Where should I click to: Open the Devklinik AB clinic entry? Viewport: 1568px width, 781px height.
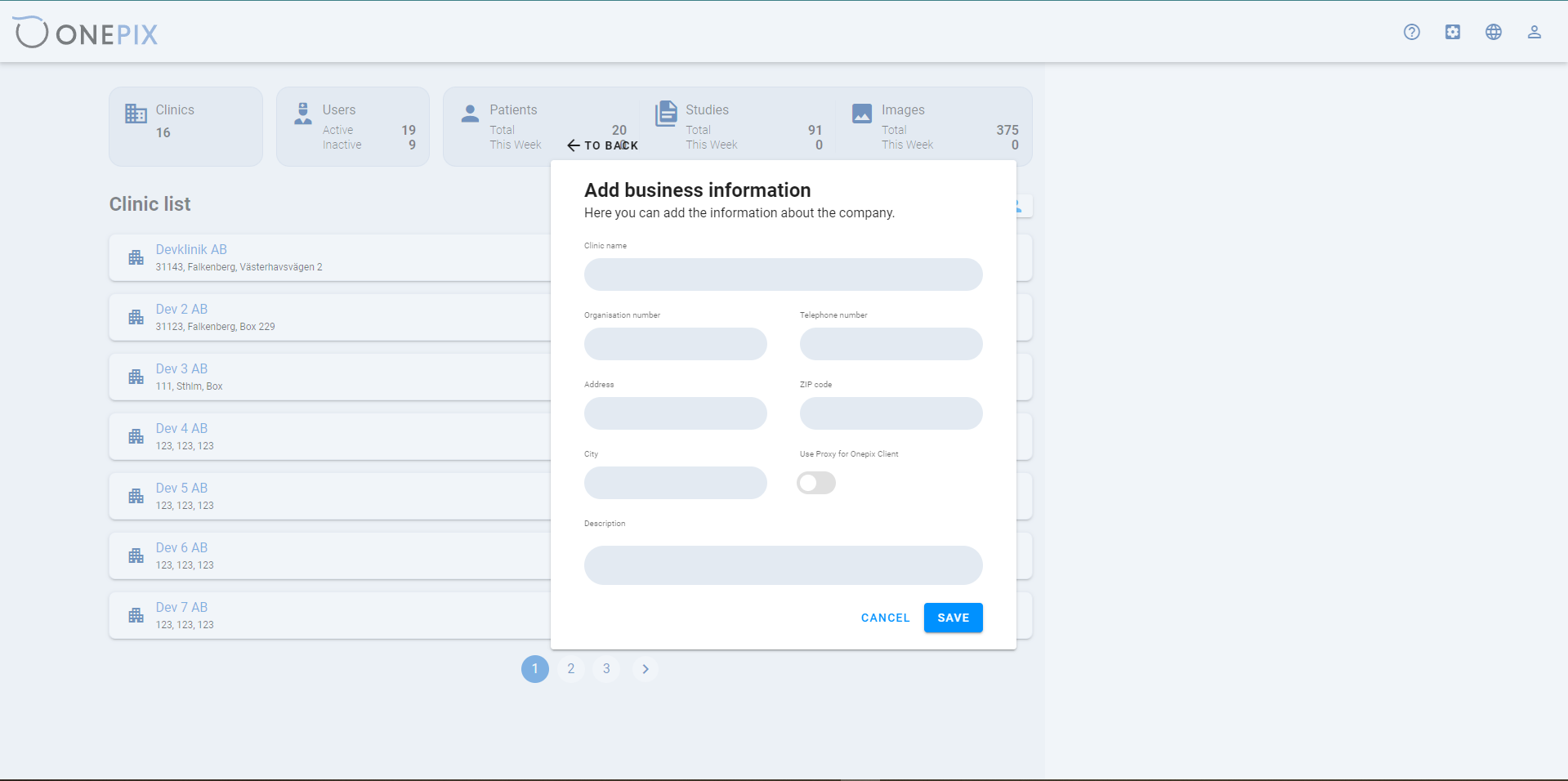329,257
